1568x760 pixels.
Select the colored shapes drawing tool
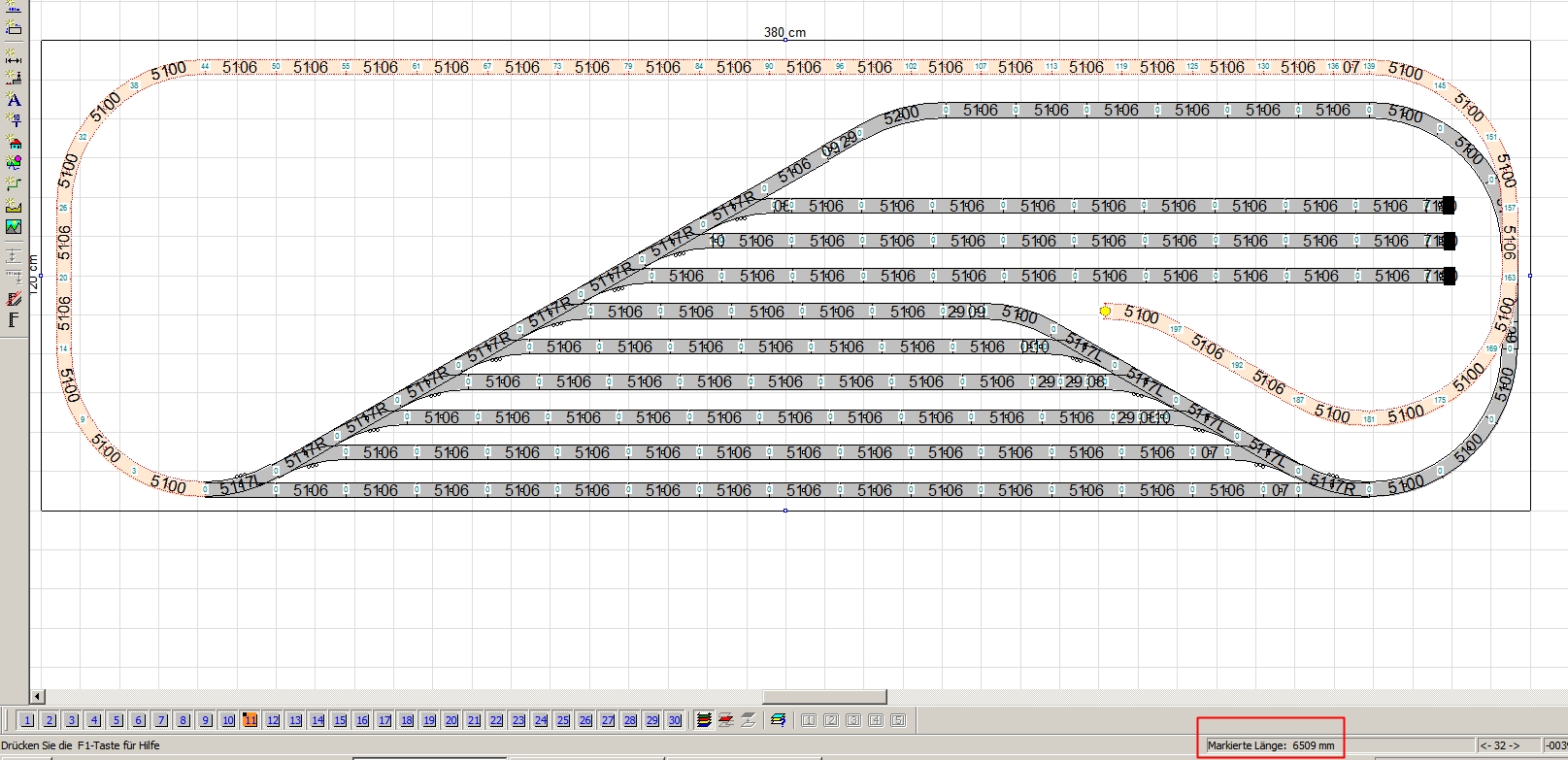point(14,161)
